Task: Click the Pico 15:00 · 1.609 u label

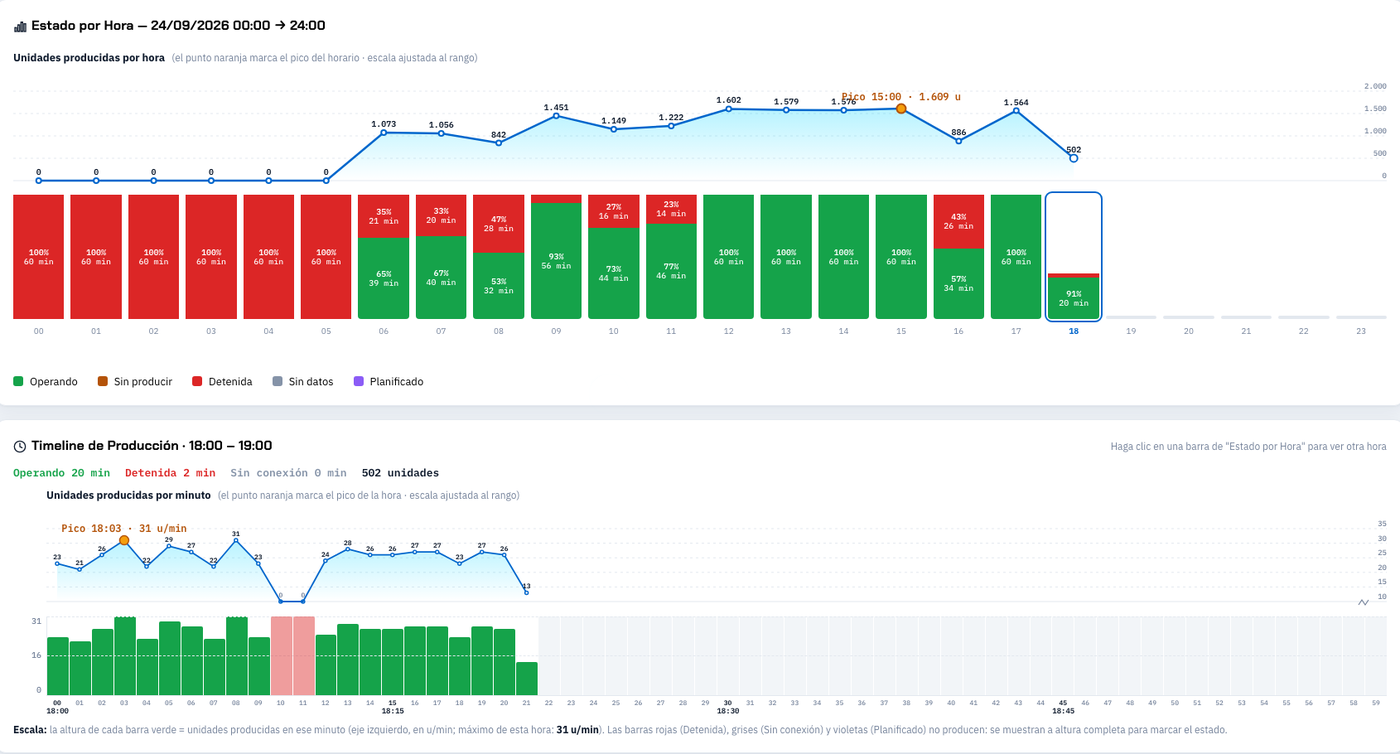Action: [x=901, y=97]
